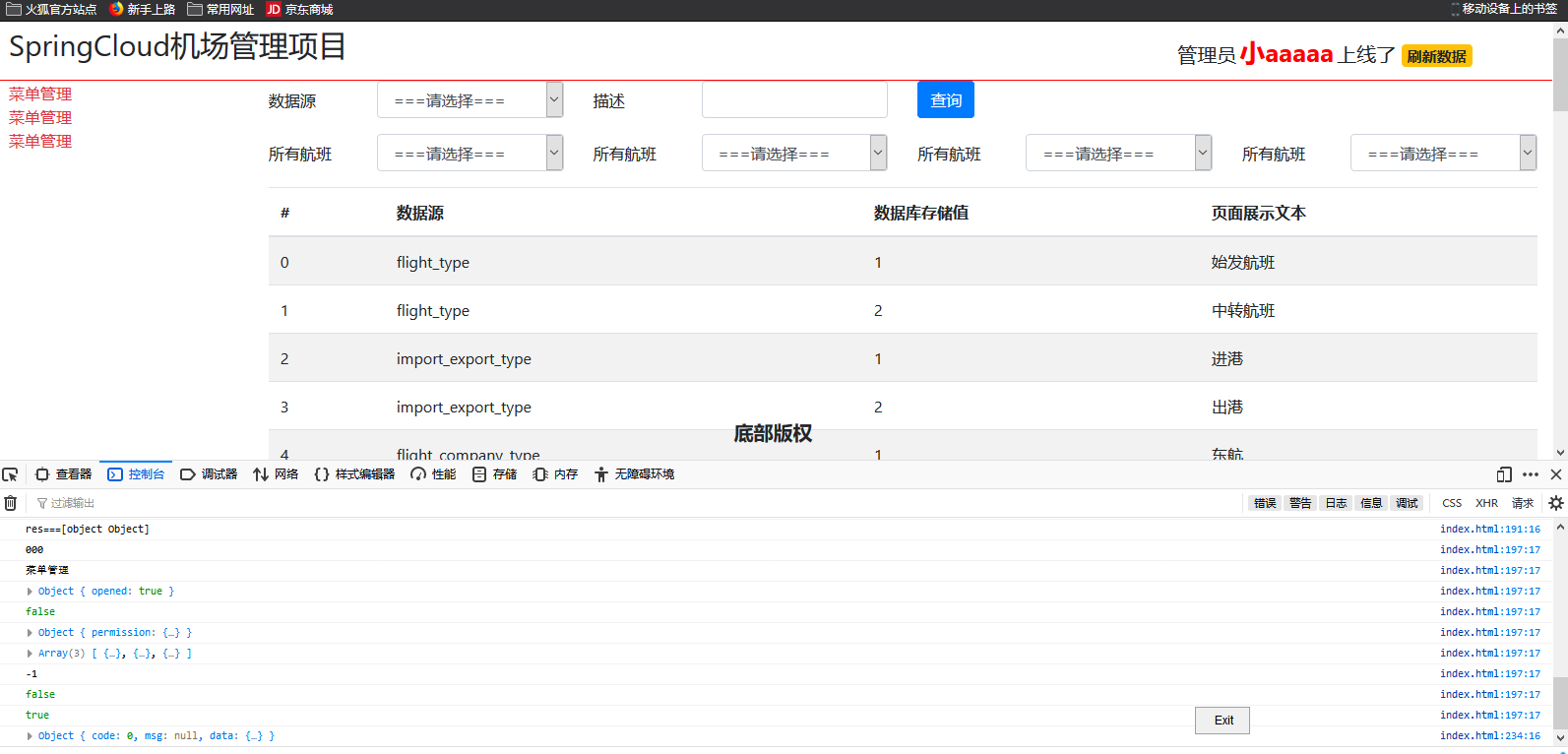Viewport: 1568px width, 754px height.
Task: Click import_export_type in row 2
Action: [464, 359]
